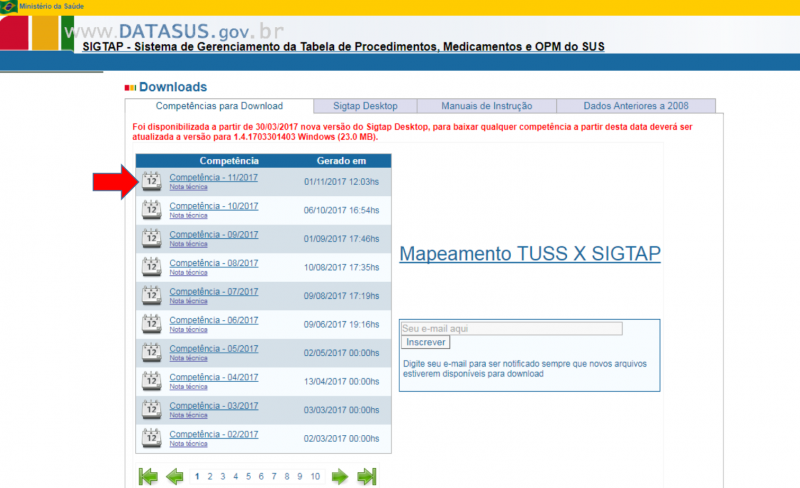Open Nota técnica under Competência 02/2017
The width and height of the screenshot is (800, 488).
pos(188,444)
